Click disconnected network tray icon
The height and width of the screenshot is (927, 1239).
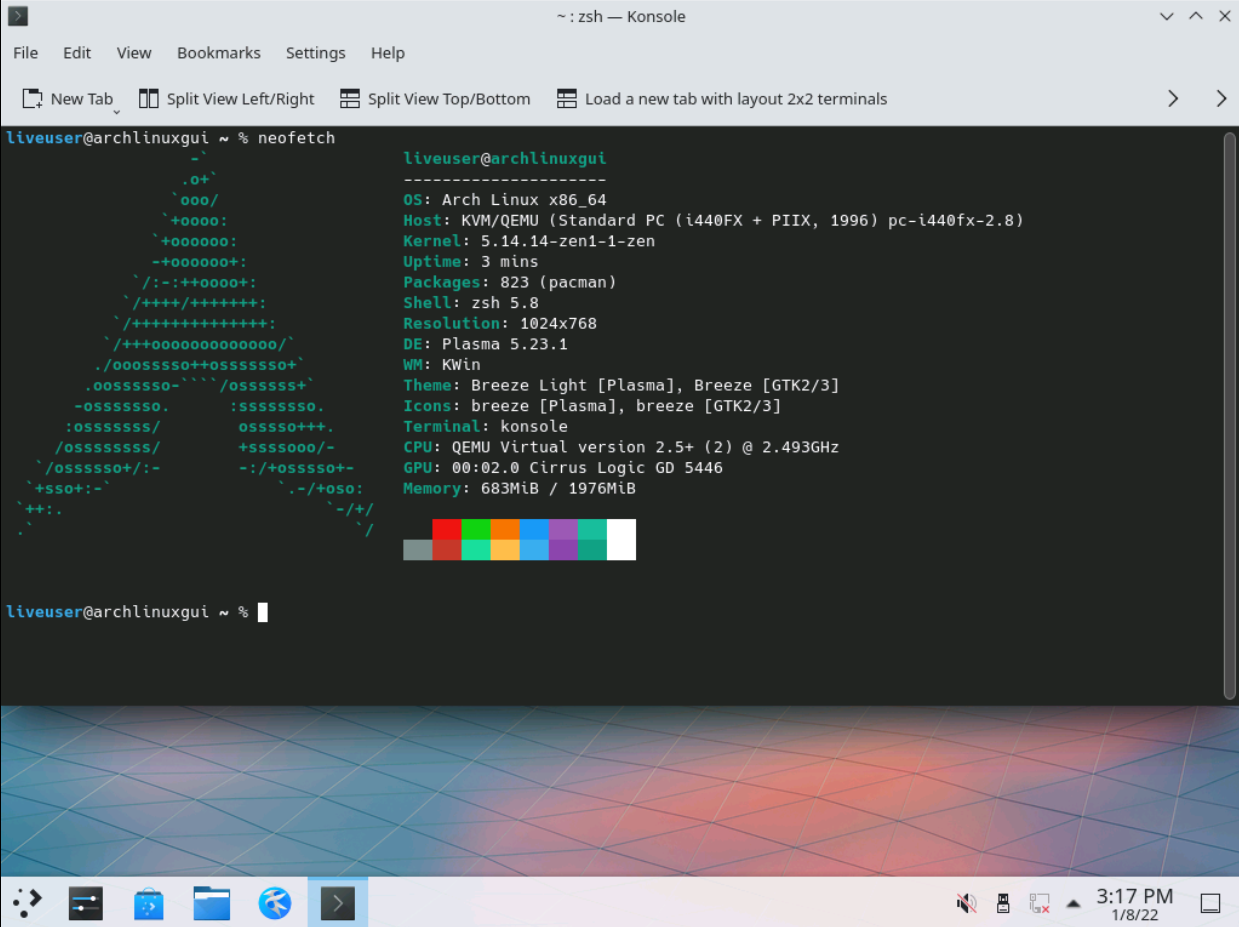tap(1040, 904)
